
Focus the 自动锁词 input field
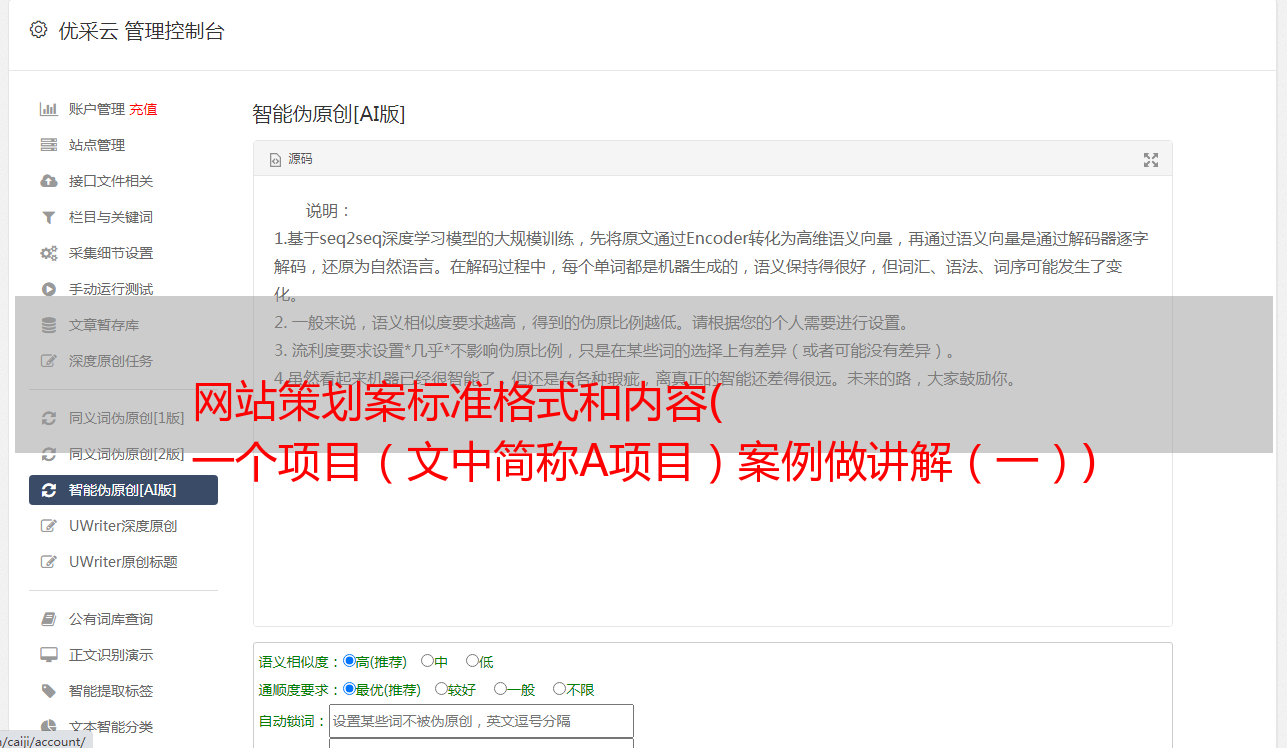pyautogui.click(x=481, y=721)
